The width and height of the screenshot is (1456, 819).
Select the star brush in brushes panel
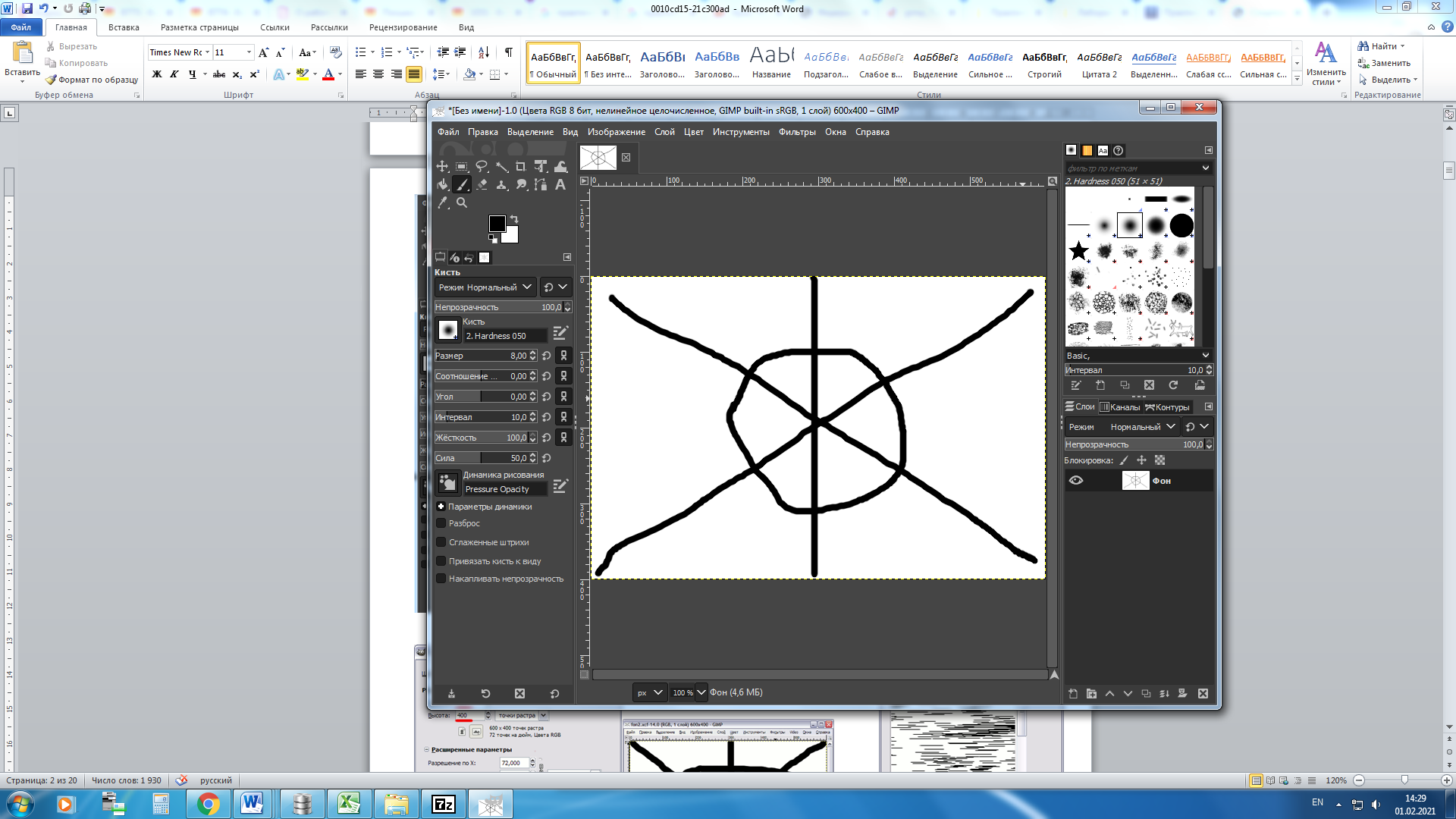coord(1078,251)
